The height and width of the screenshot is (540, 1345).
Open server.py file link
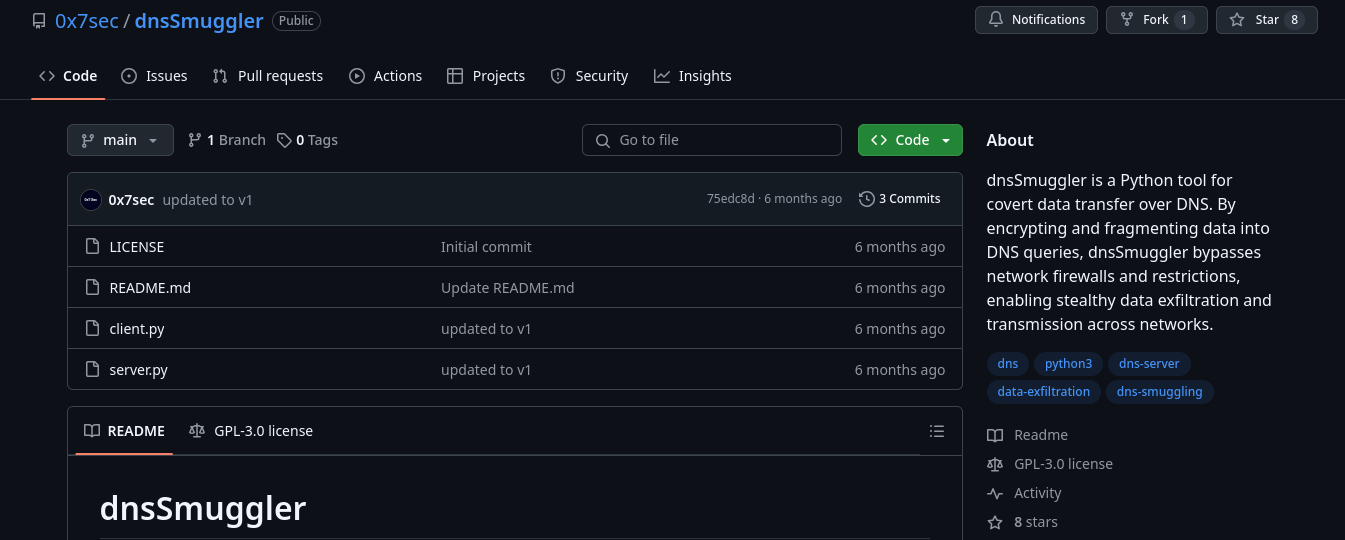click(x=139, y=370)
